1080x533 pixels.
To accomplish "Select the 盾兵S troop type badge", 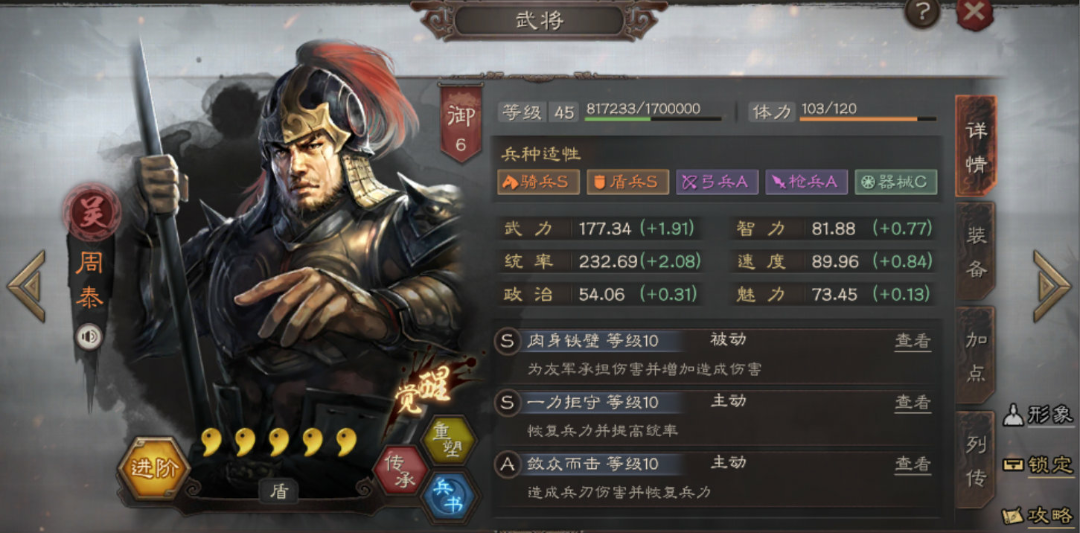I will click(x=627, y=182).
